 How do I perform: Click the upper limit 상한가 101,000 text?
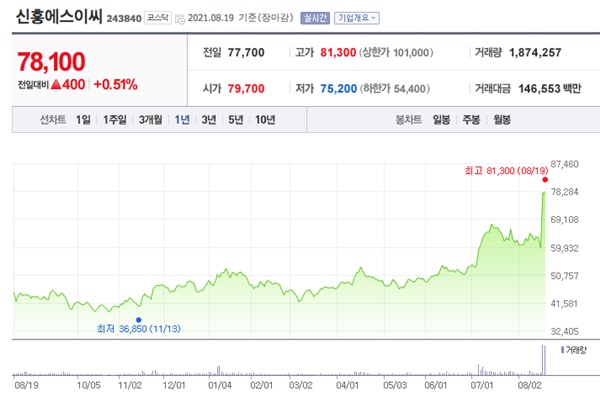[x=396, y=52]
